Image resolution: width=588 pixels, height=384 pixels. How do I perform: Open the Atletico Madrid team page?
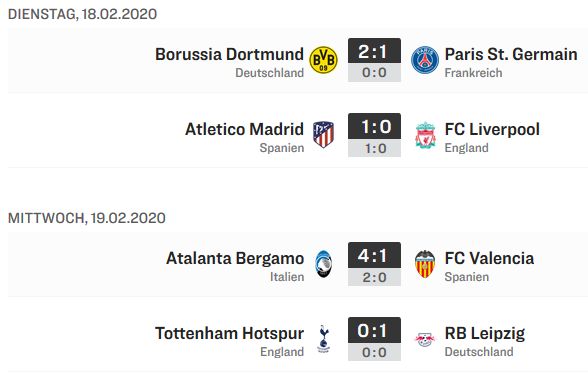(x=244, y=129)
